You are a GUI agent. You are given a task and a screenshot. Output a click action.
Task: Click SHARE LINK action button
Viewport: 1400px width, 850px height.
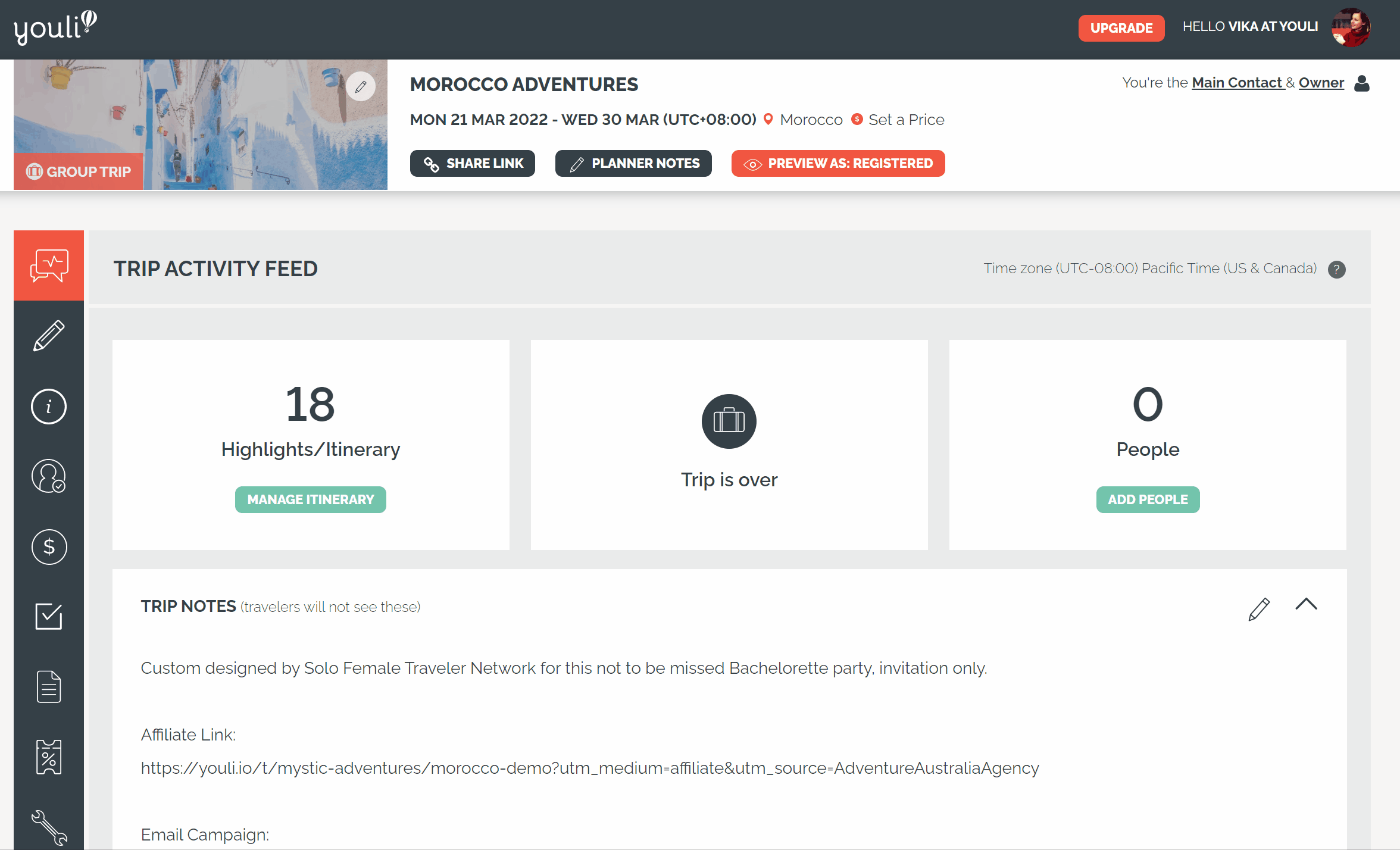[473, 163]
